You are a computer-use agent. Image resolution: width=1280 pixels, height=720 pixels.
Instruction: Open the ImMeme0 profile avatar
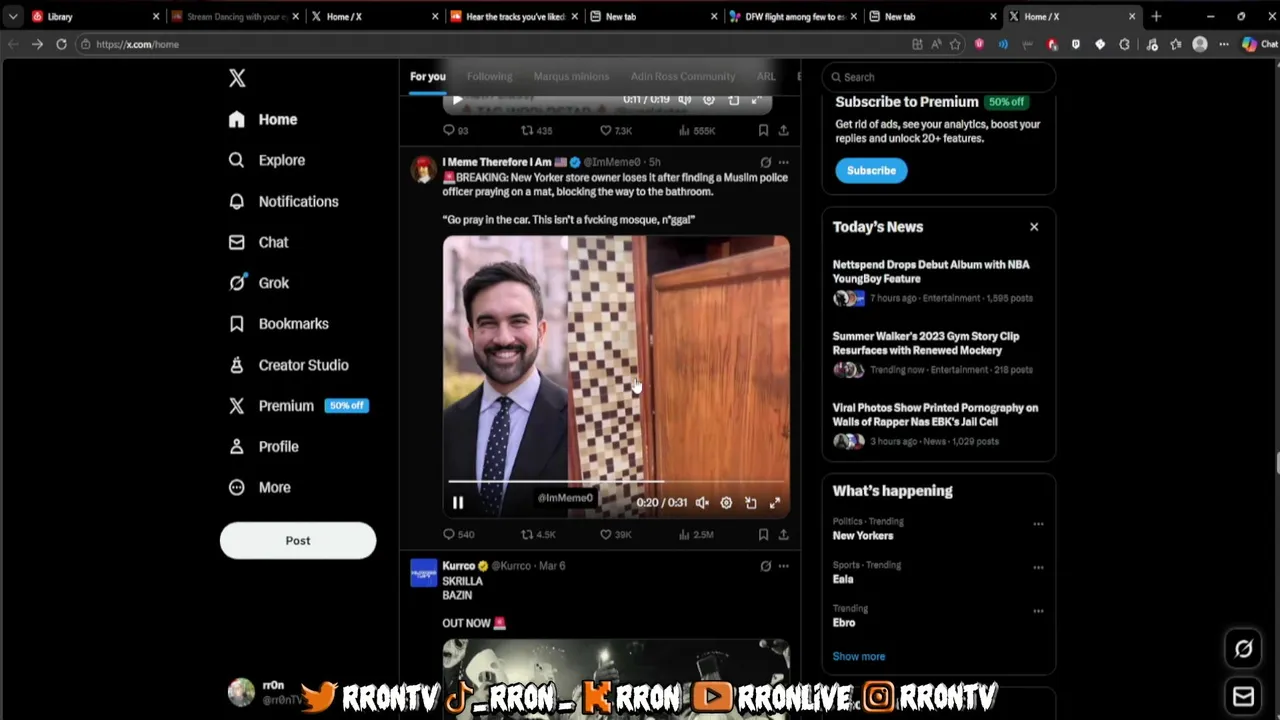(423, 168)
